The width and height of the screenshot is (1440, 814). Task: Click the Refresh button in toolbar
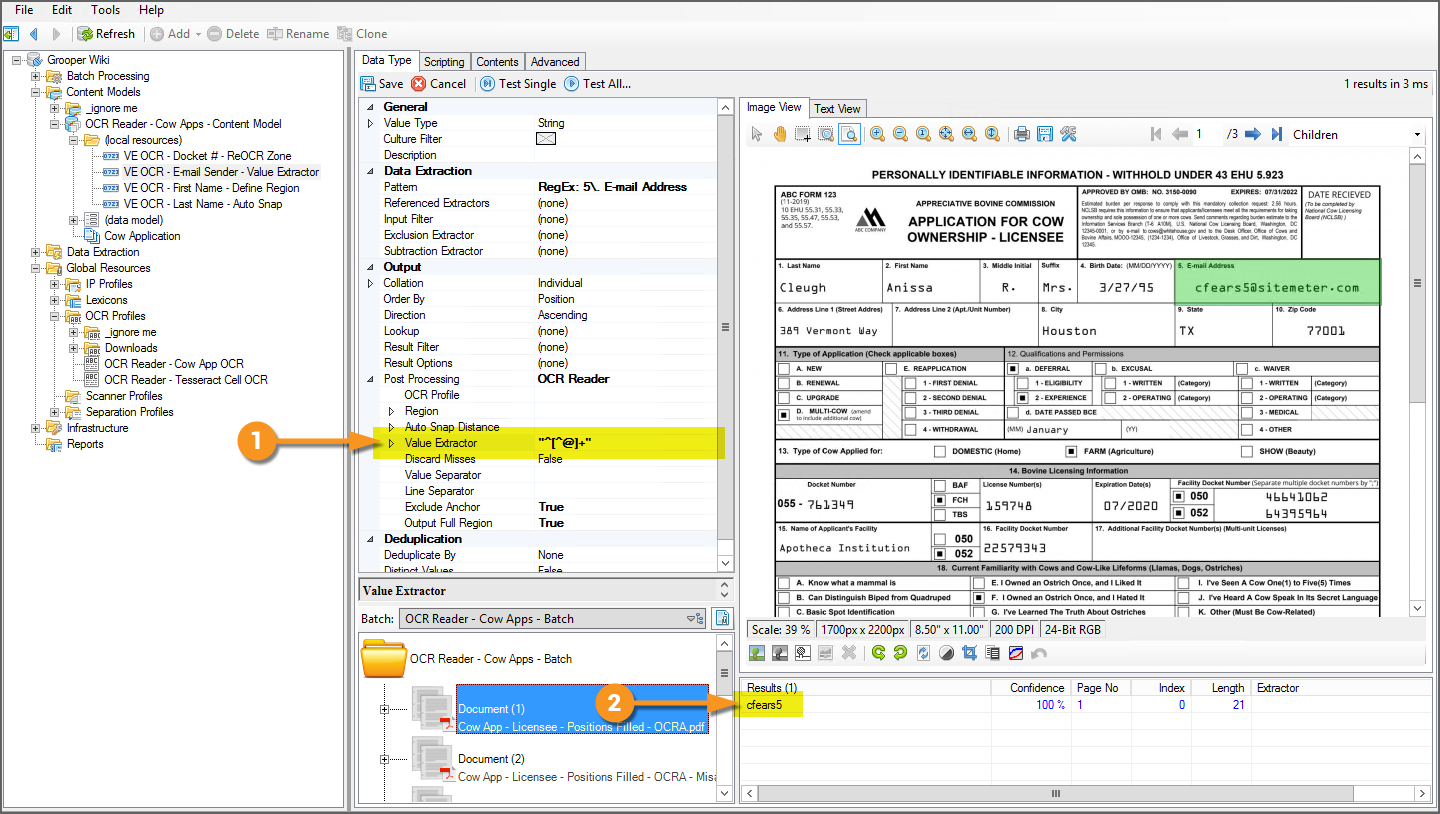[x=106, y=34]
